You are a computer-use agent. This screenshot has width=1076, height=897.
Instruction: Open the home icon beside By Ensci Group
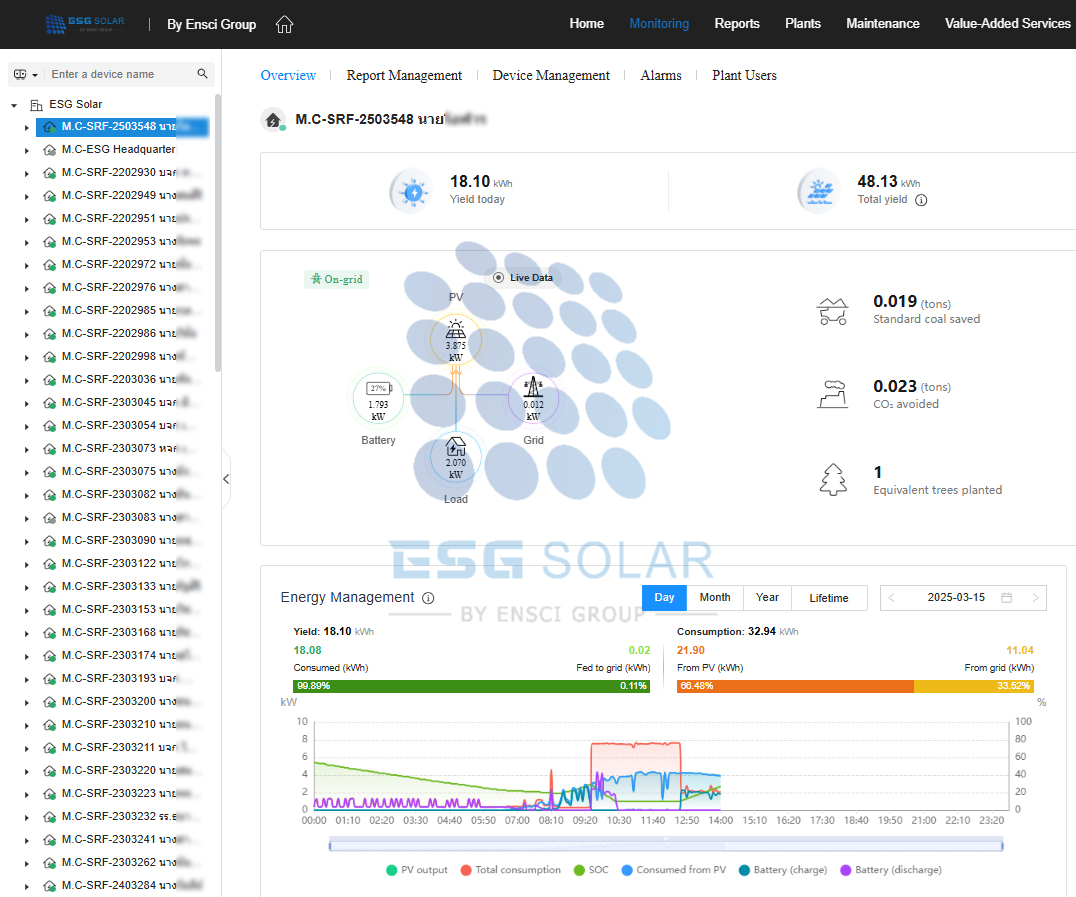pyautogui.click(x=284, y=25)
